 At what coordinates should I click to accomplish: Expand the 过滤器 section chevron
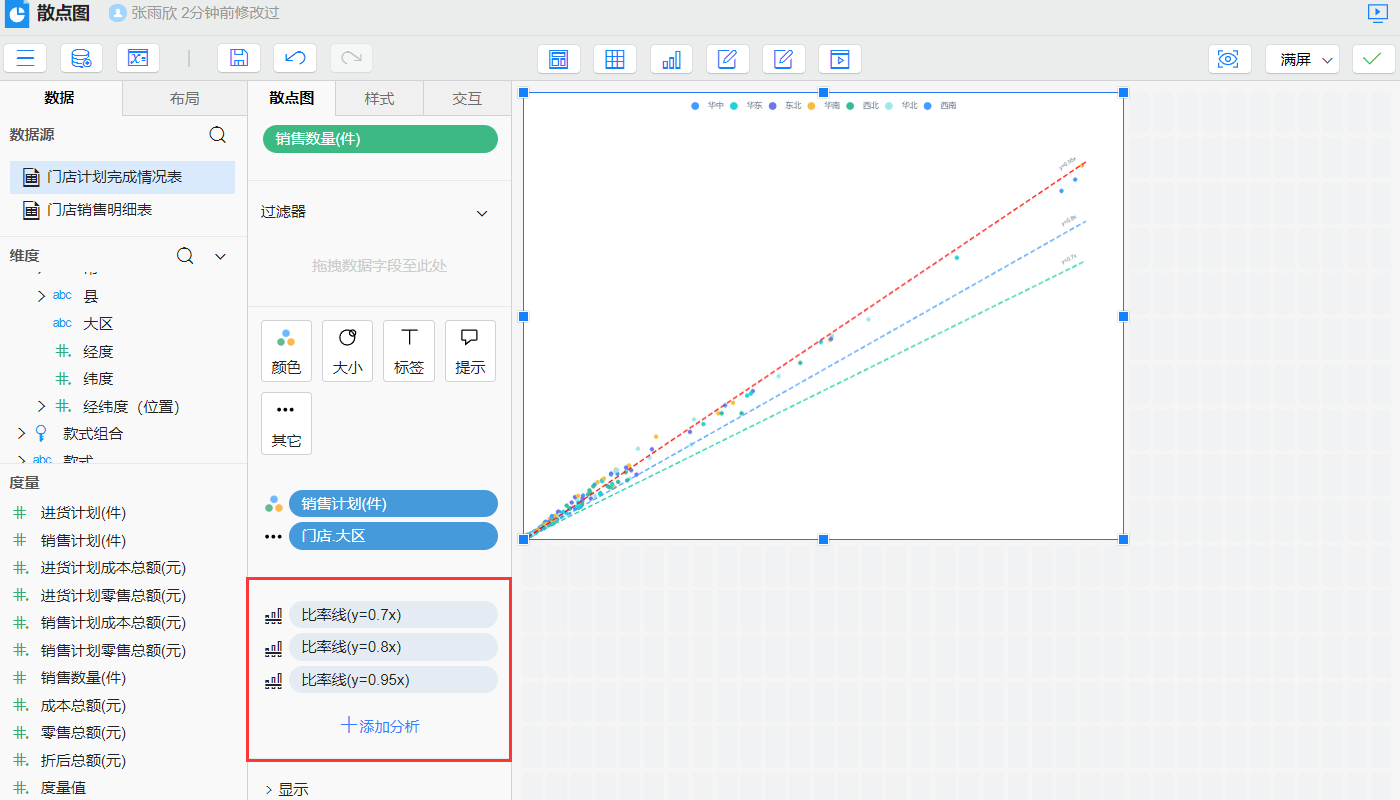click(482, 213)
